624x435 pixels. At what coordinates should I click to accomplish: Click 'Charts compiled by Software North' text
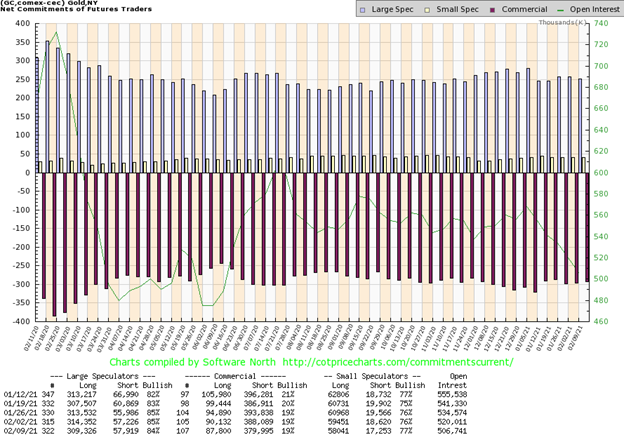click(192, 362)
